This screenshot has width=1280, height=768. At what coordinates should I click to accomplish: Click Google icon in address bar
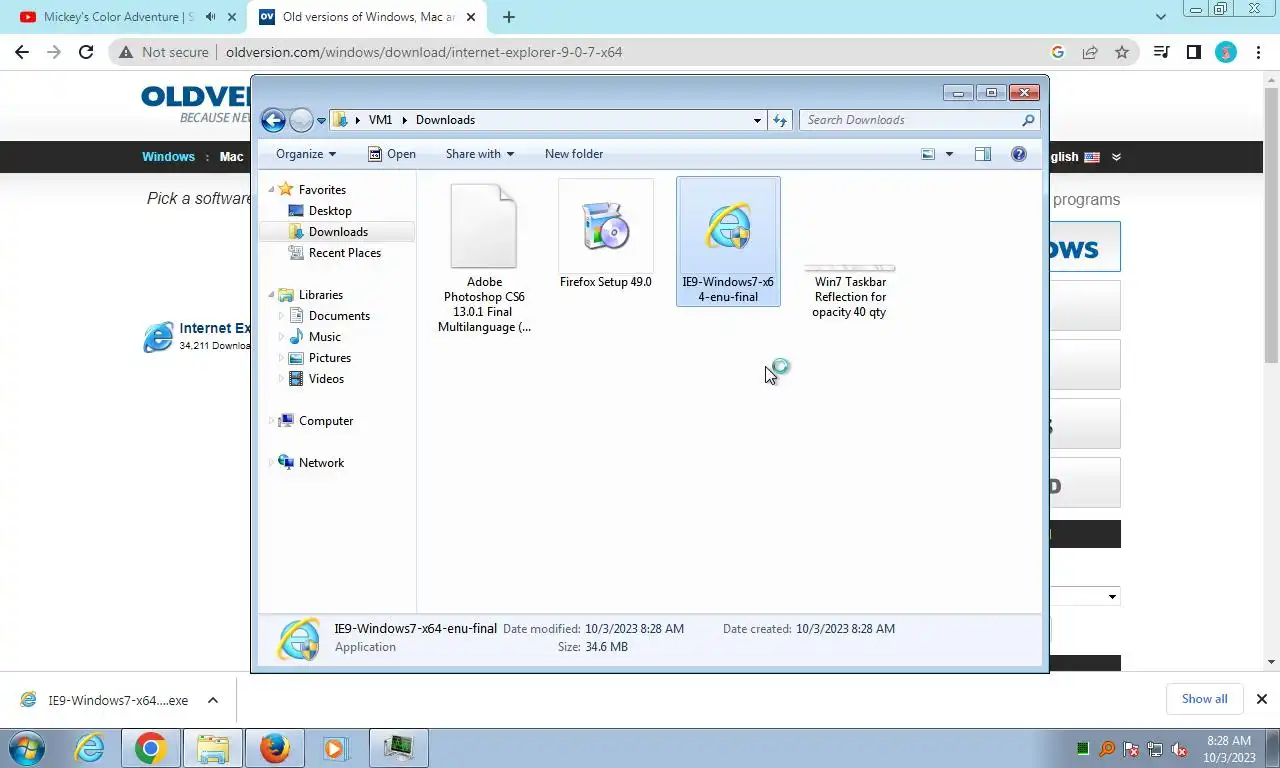point(1058,52)
